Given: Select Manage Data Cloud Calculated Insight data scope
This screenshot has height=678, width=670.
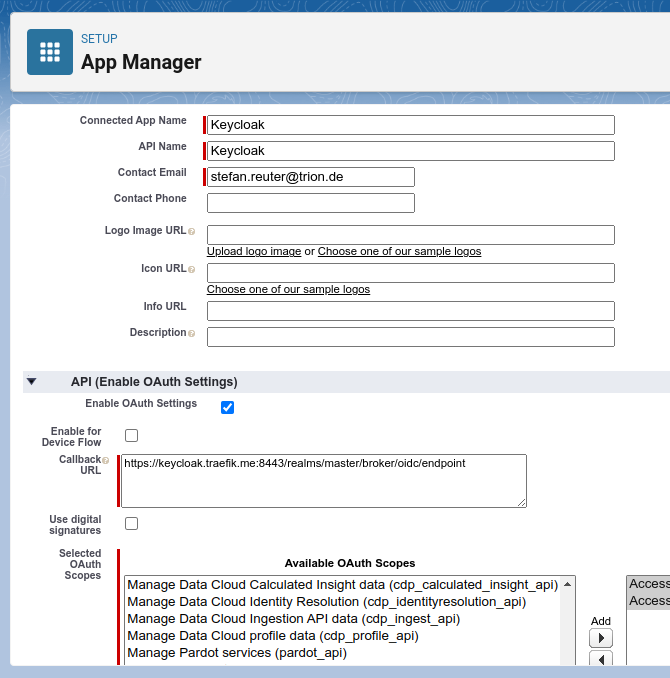Looking at the screenshot, I should point(343,585).
